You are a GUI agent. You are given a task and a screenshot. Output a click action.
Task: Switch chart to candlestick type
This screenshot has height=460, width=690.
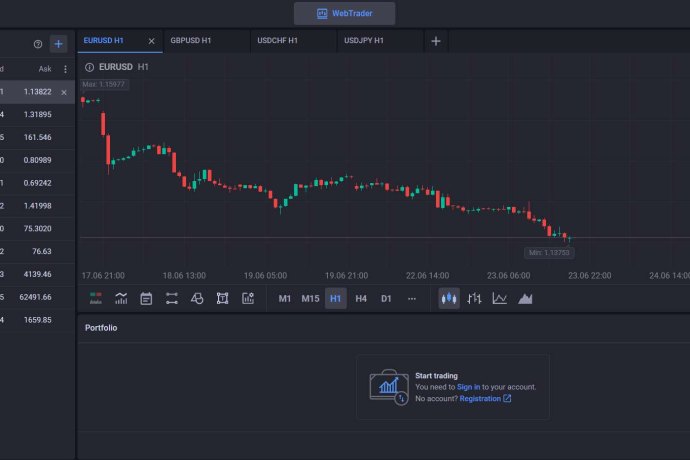[x=449, y=298]
